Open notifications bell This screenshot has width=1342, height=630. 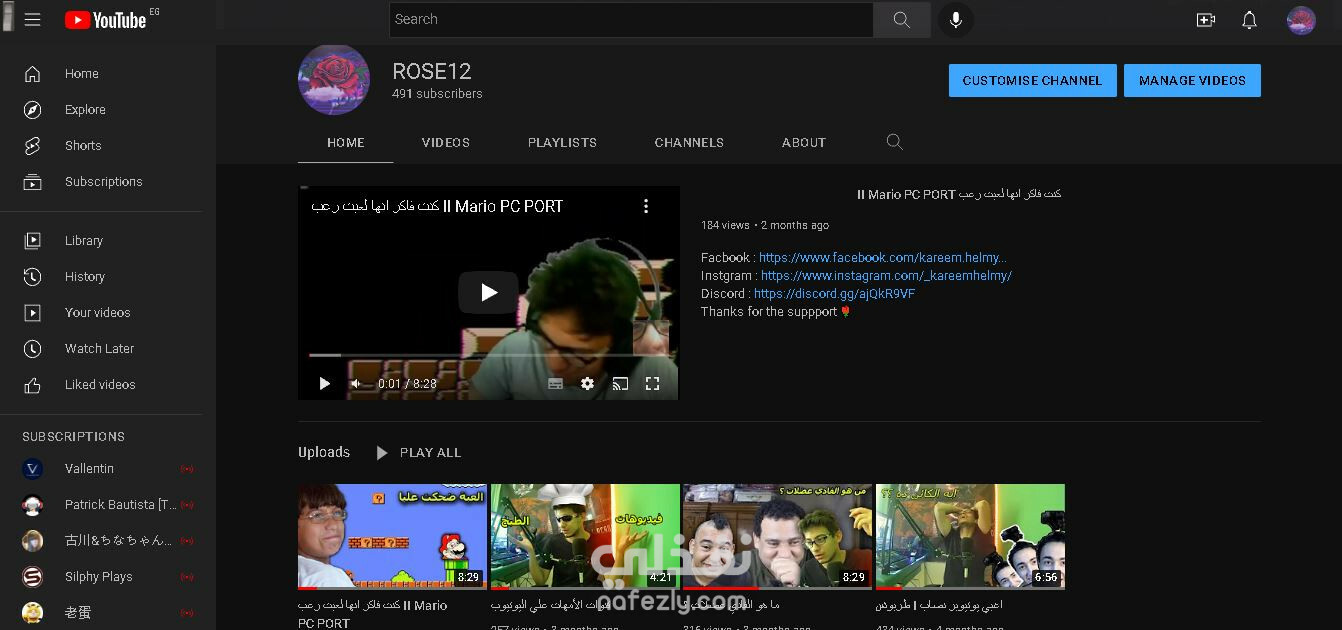[x=1249, y=20]
